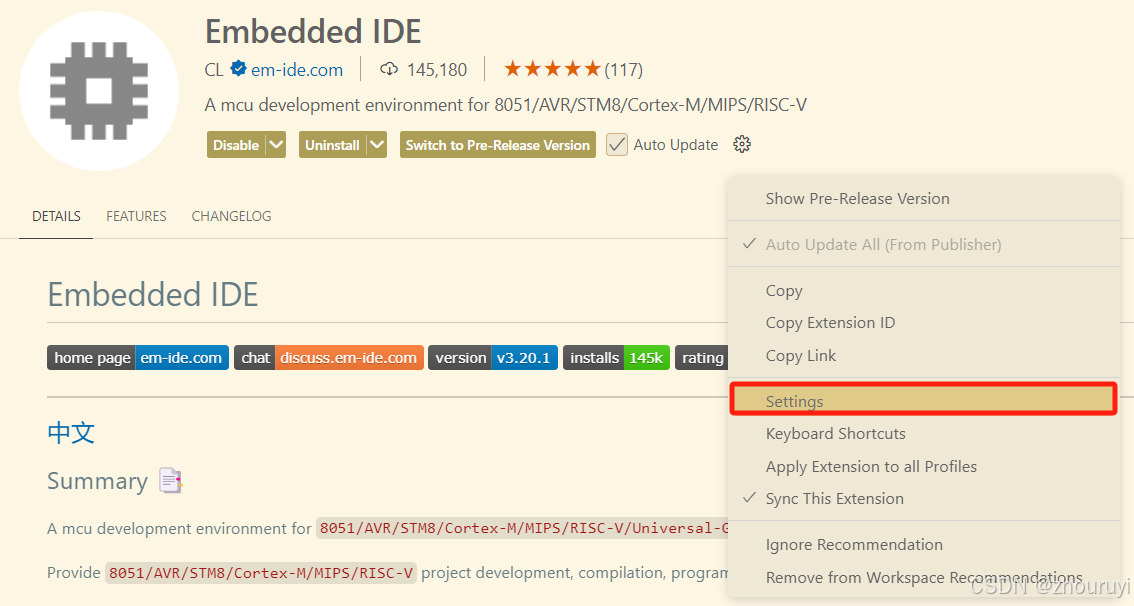
Task: Toggle Auto Update All (From Publisher)
Action: [x=924, y=244]
